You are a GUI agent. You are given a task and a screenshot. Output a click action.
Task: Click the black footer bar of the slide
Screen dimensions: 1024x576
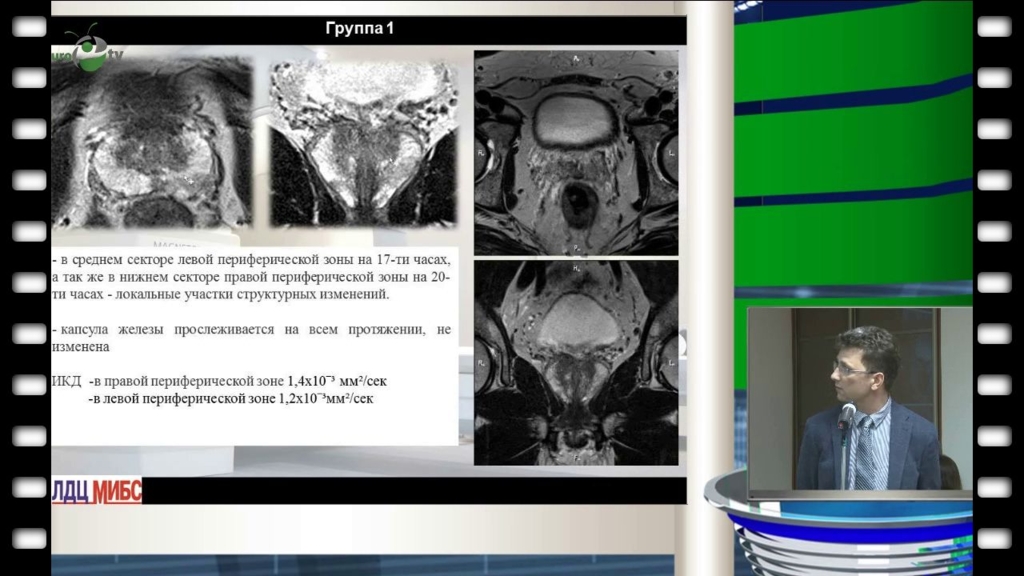(400, 490)
